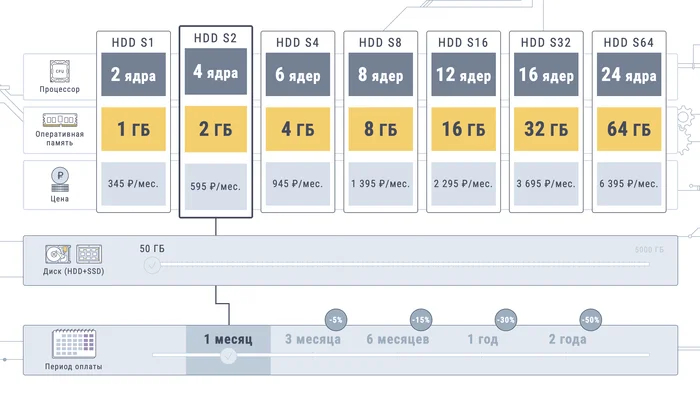Click the disk size slider handle

[151, 265]
